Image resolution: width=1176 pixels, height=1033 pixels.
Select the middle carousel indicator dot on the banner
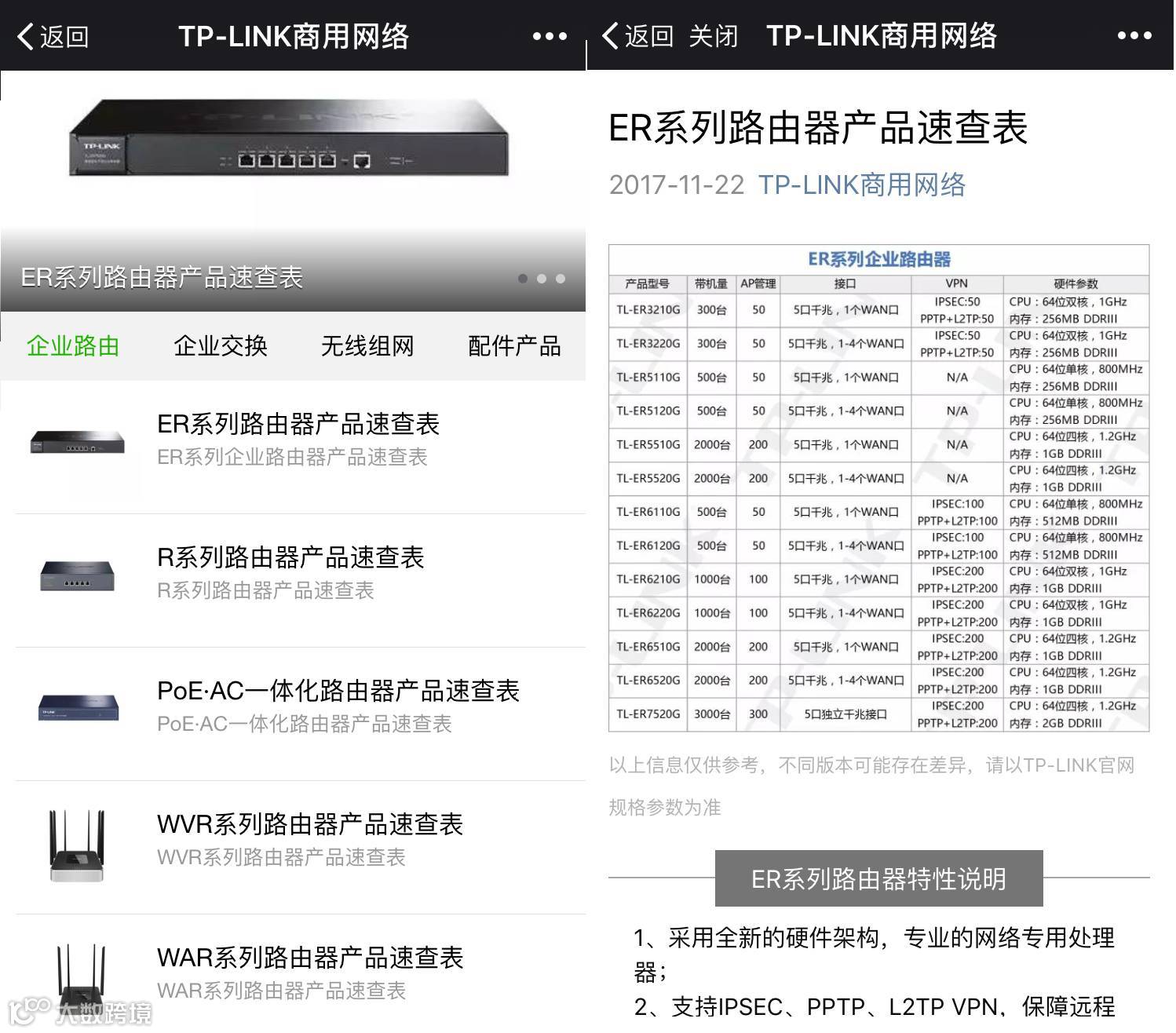542,279
